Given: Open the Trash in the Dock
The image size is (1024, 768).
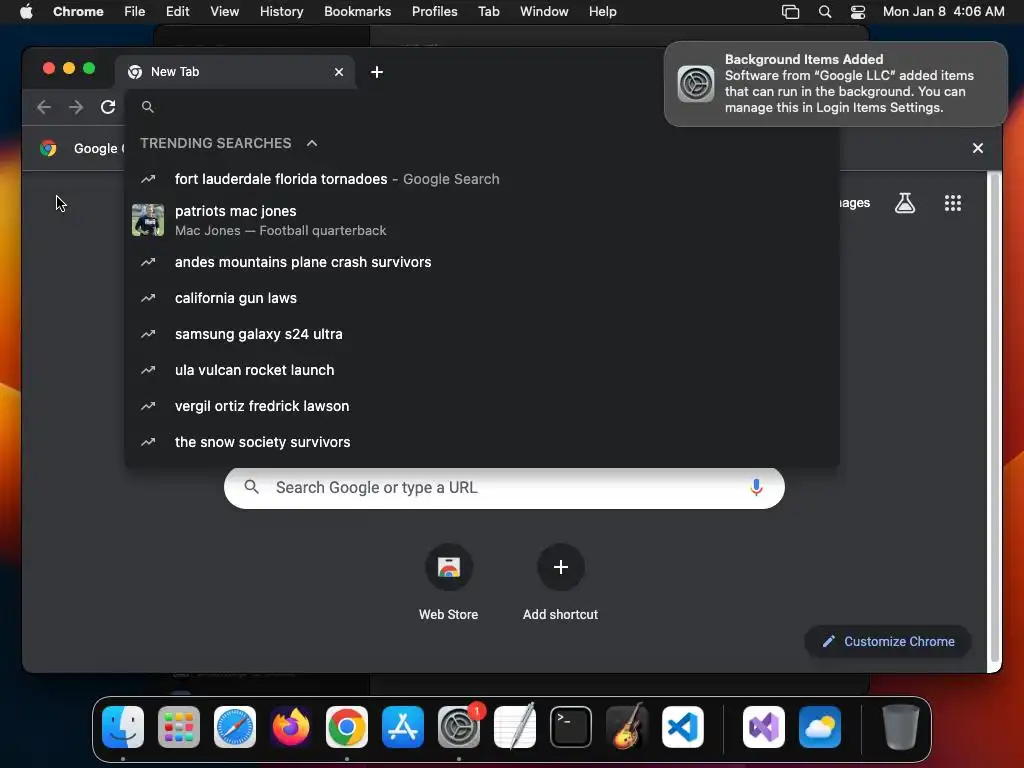Looking at the screenshot, I should [x=901, y=727].
